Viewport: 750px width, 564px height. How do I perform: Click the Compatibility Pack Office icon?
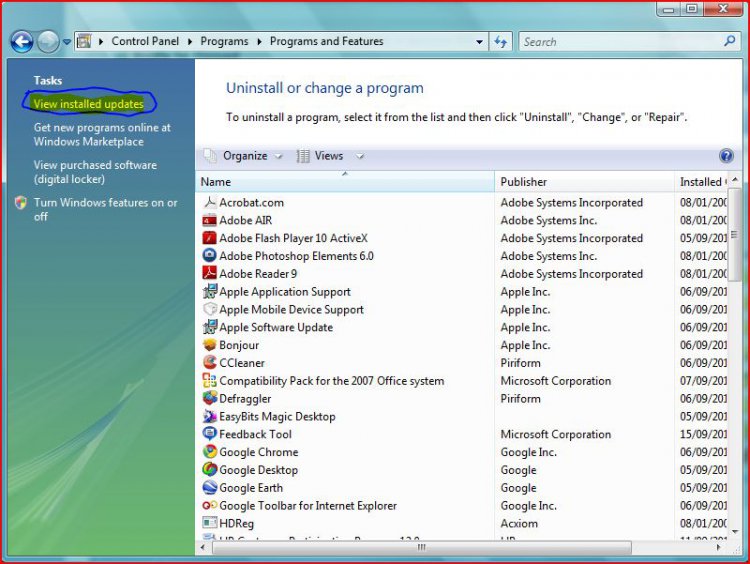[209, 380]
